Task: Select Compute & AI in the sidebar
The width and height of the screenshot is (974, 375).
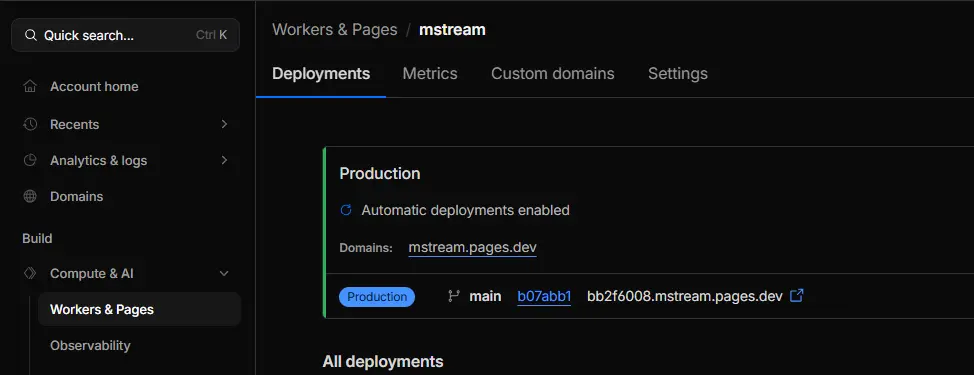Action: pyautogui.click(x=92, y=273)
